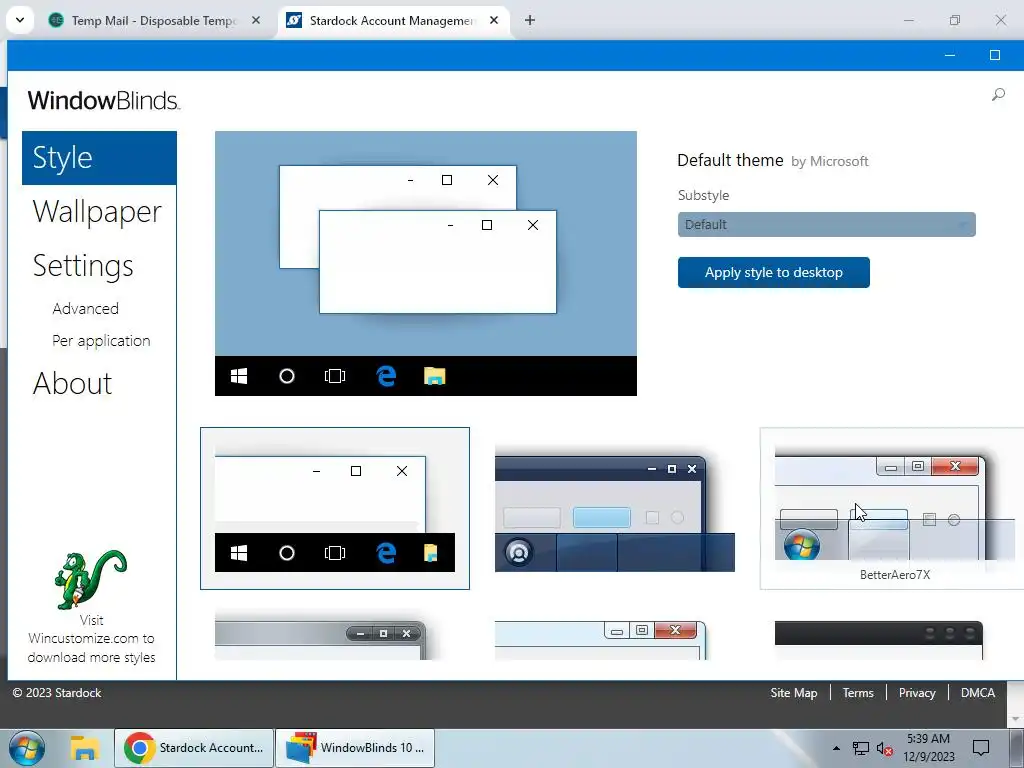Click the Stardock favicon on active tab
1024x768 pixels.
pos(294,20)
